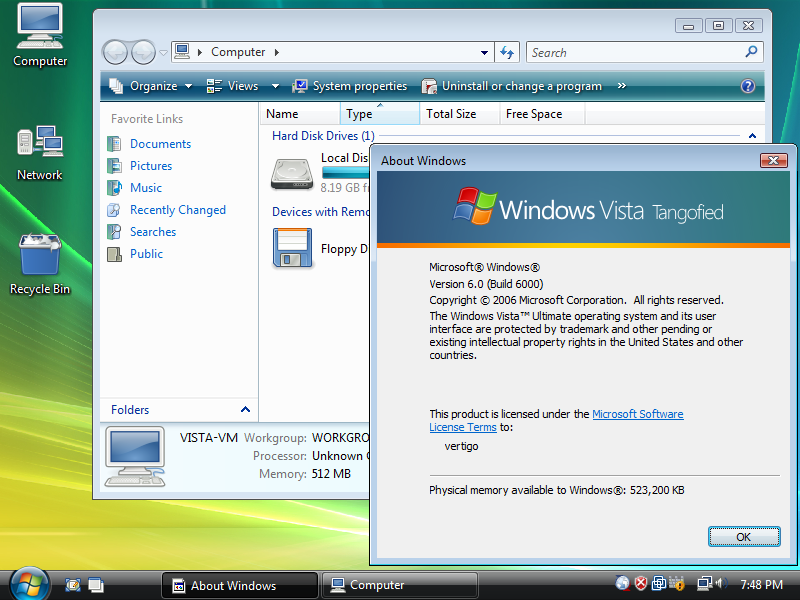The height and width of the screenshot is (600, 800).
Task: Click the computer image in details pane
Action: coord(135,457)
